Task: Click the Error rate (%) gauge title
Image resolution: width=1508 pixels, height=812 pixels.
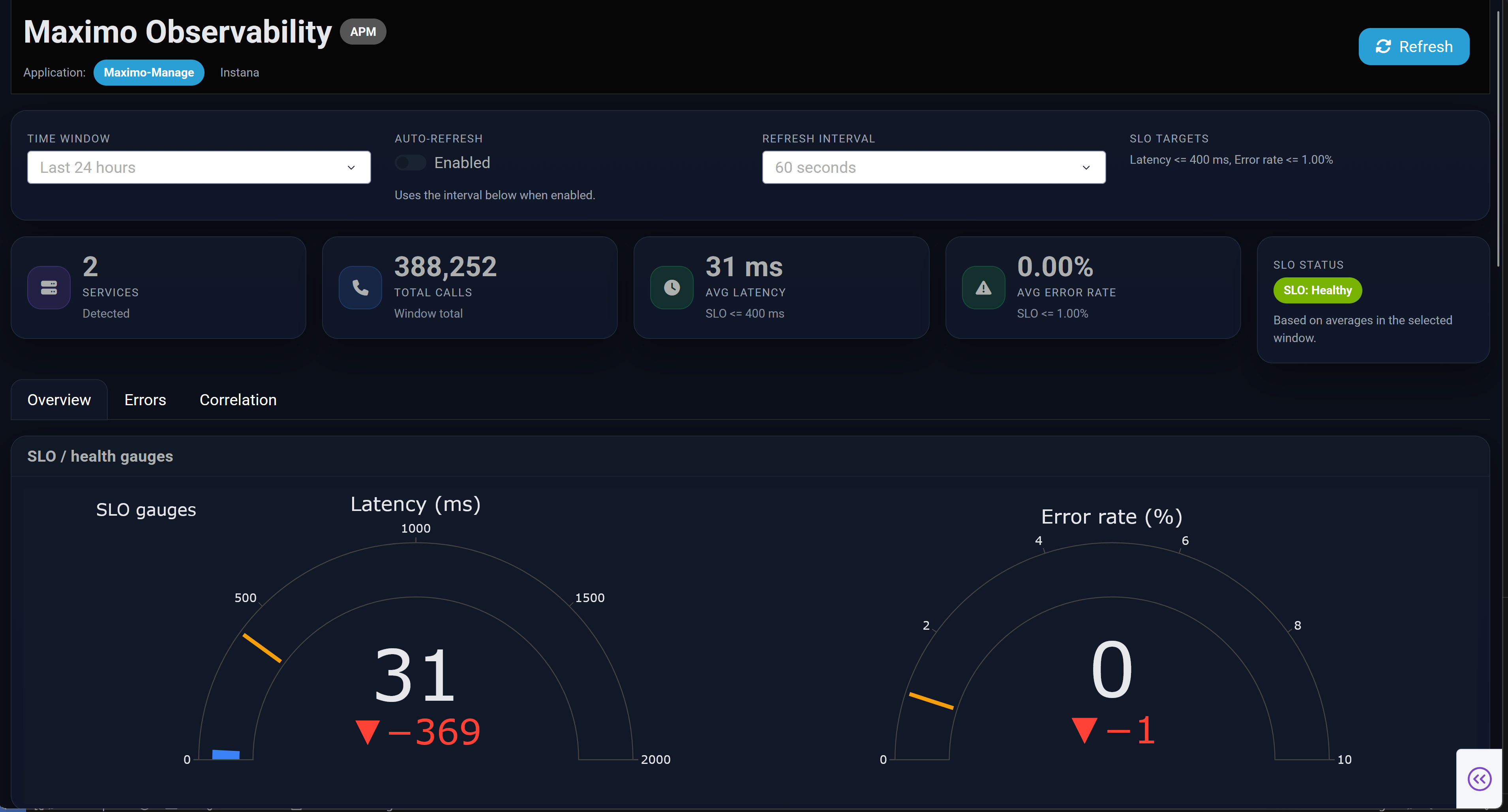Action: pos(1112,516)
